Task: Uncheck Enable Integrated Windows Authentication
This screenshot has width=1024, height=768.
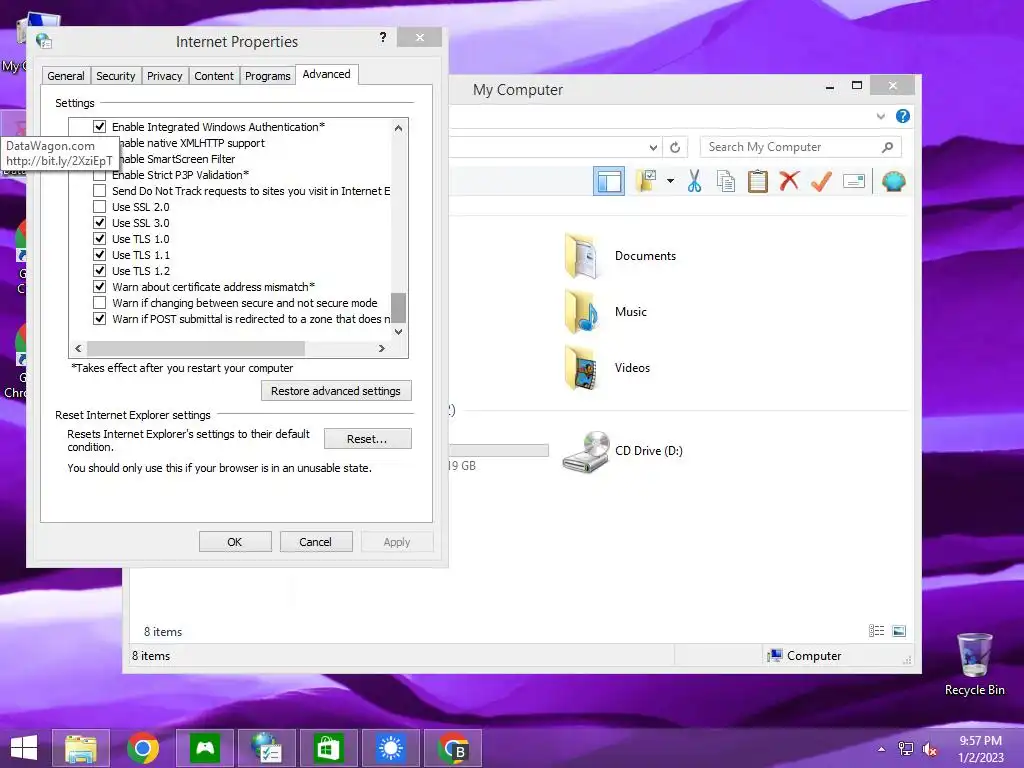Action: click(x=99, y=127)
